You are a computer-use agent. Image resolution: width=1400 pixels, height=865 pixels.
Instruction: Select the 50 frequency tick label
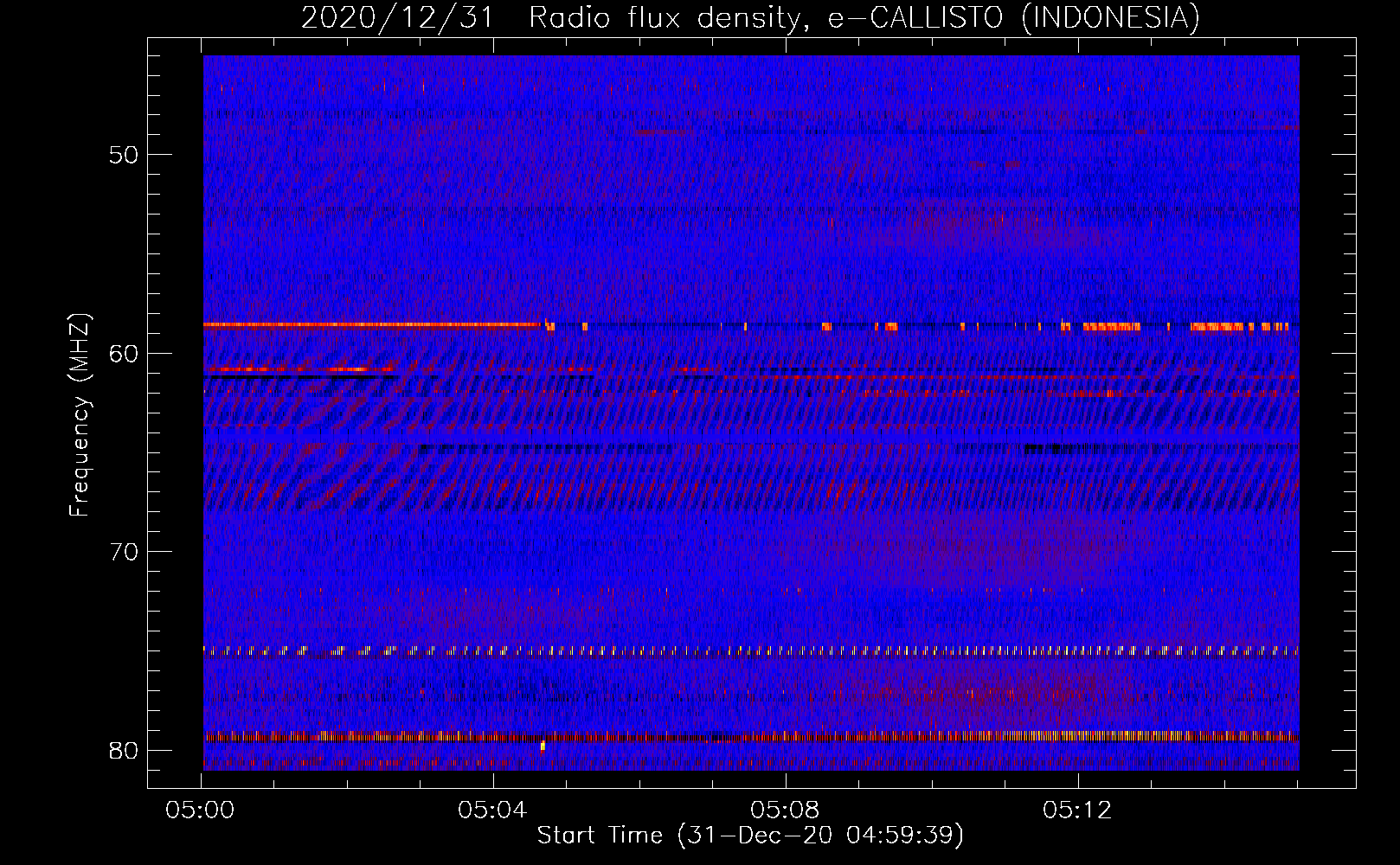point(124,155)
